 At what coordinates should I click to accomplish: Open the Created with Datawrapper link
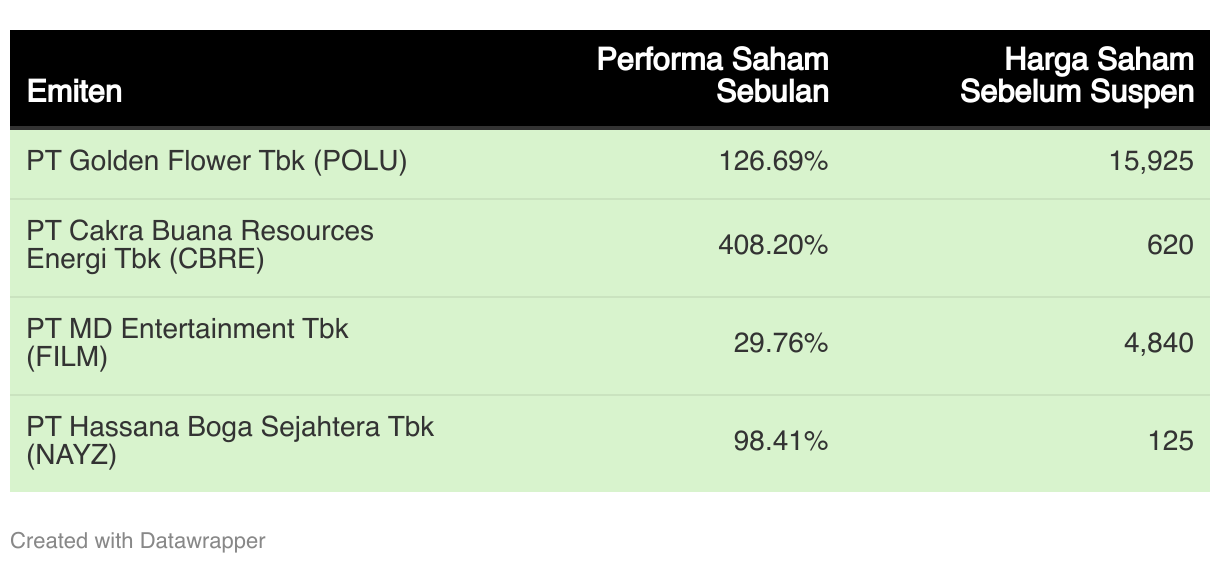[138, 541]
